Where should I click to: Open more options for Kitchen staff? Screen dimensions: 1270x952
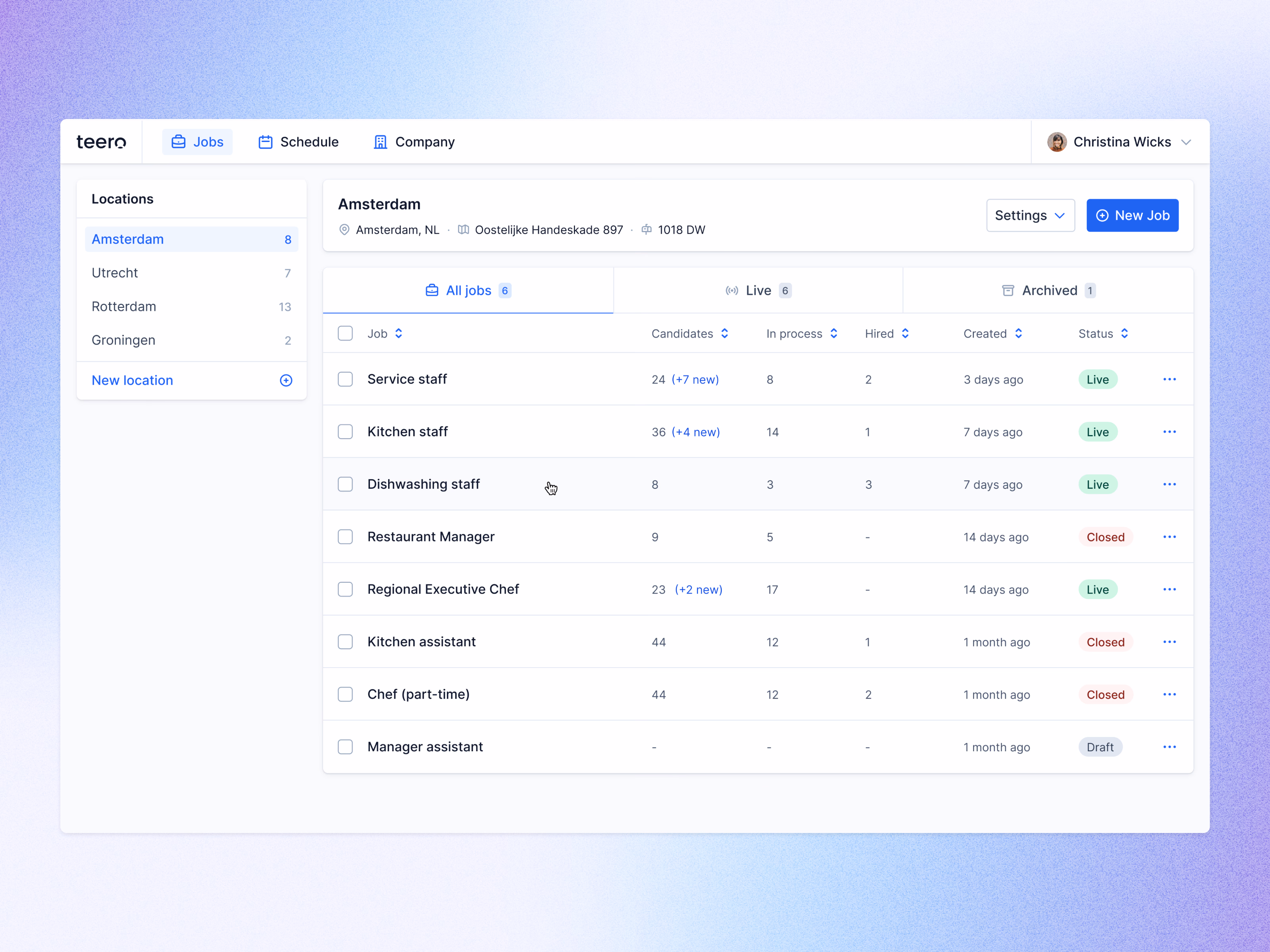click(x=1170, y=432)
